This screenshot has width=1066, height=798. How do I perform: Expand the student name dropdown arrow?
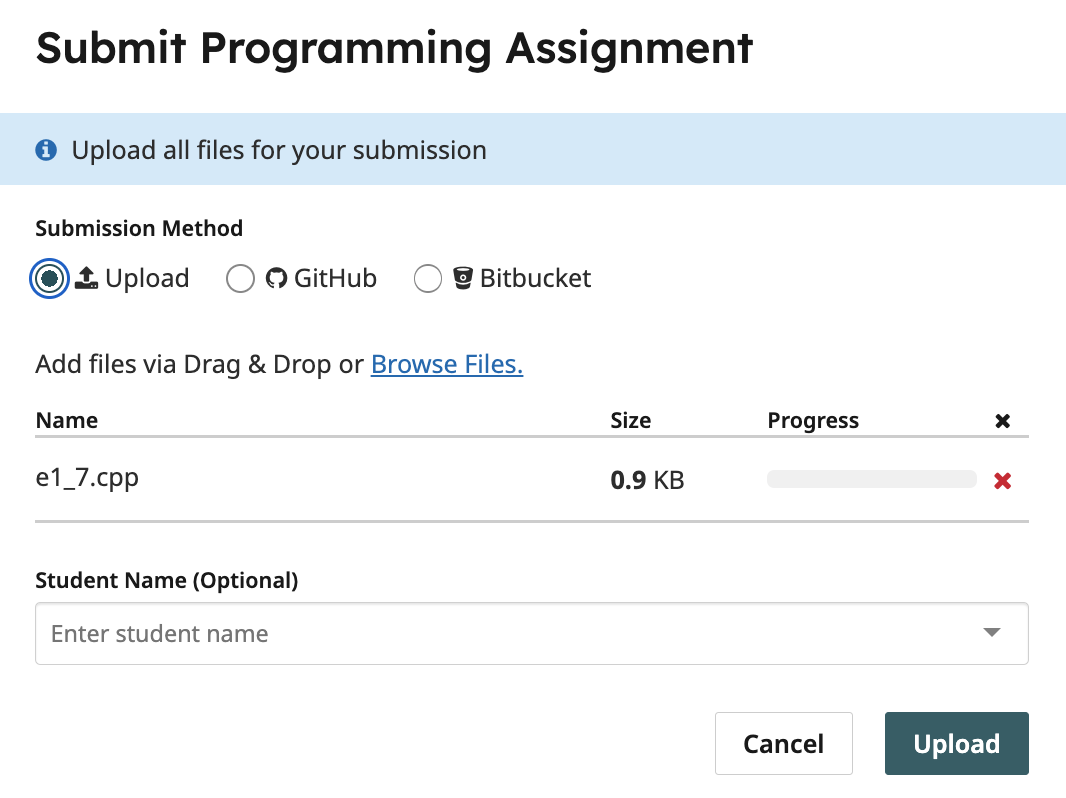point(991,633)
